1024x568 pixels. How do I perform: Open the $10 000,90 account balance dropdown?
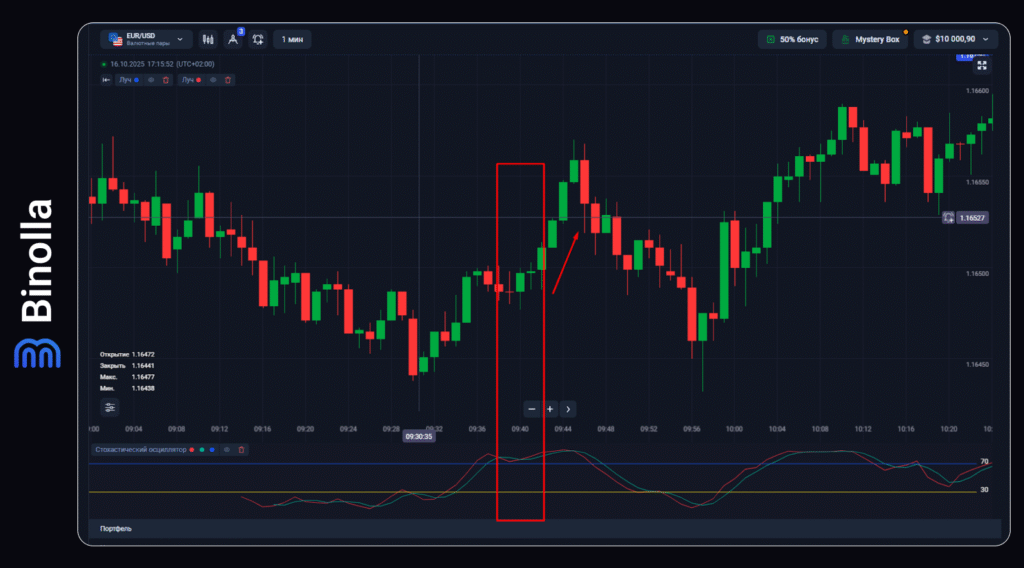click(957, 39)
